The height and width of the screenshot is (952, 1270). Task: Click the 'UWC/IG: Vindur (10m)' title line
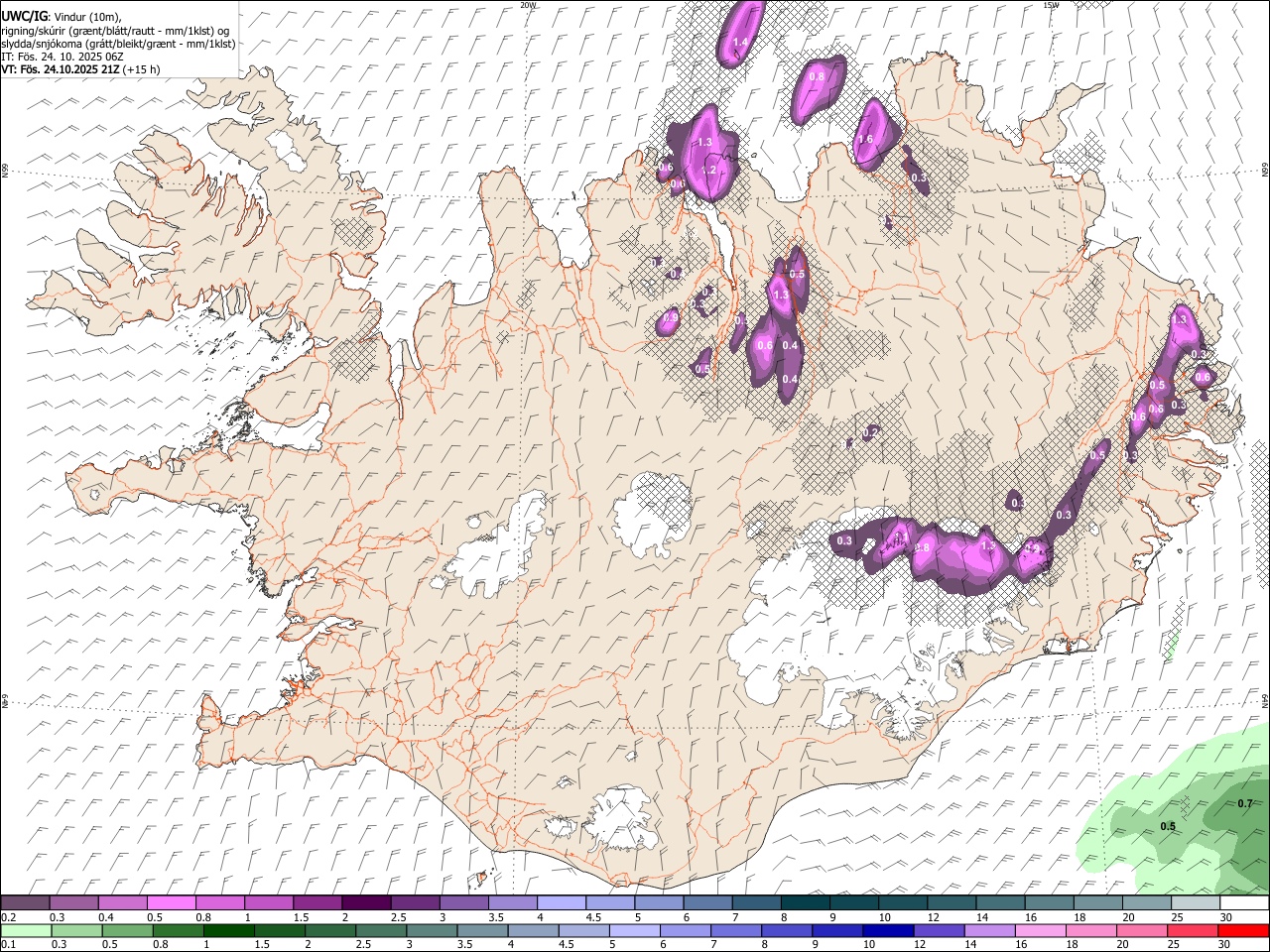coord(61,16)
